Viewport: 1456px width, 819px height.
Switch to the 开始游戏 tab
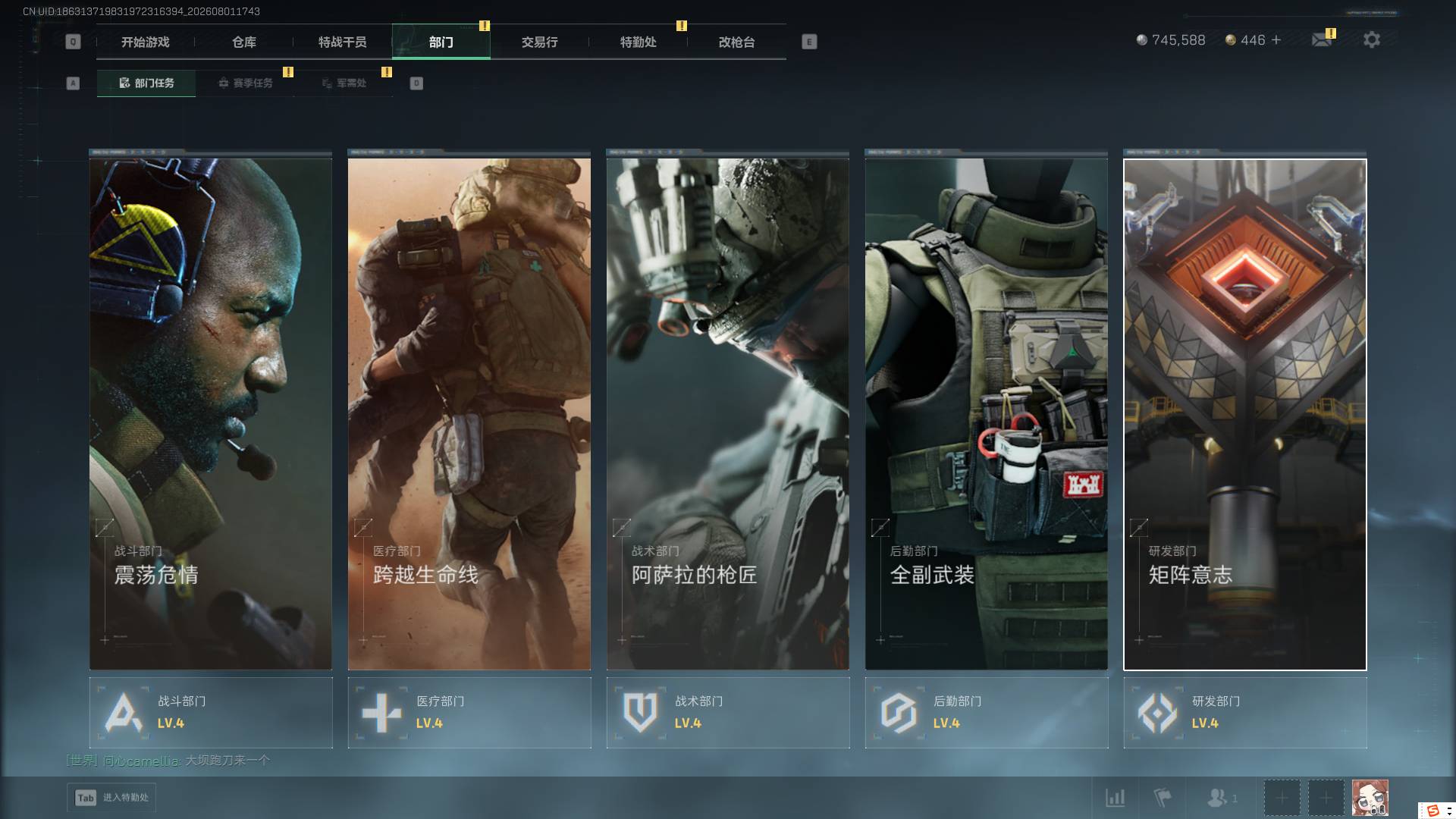146,42
